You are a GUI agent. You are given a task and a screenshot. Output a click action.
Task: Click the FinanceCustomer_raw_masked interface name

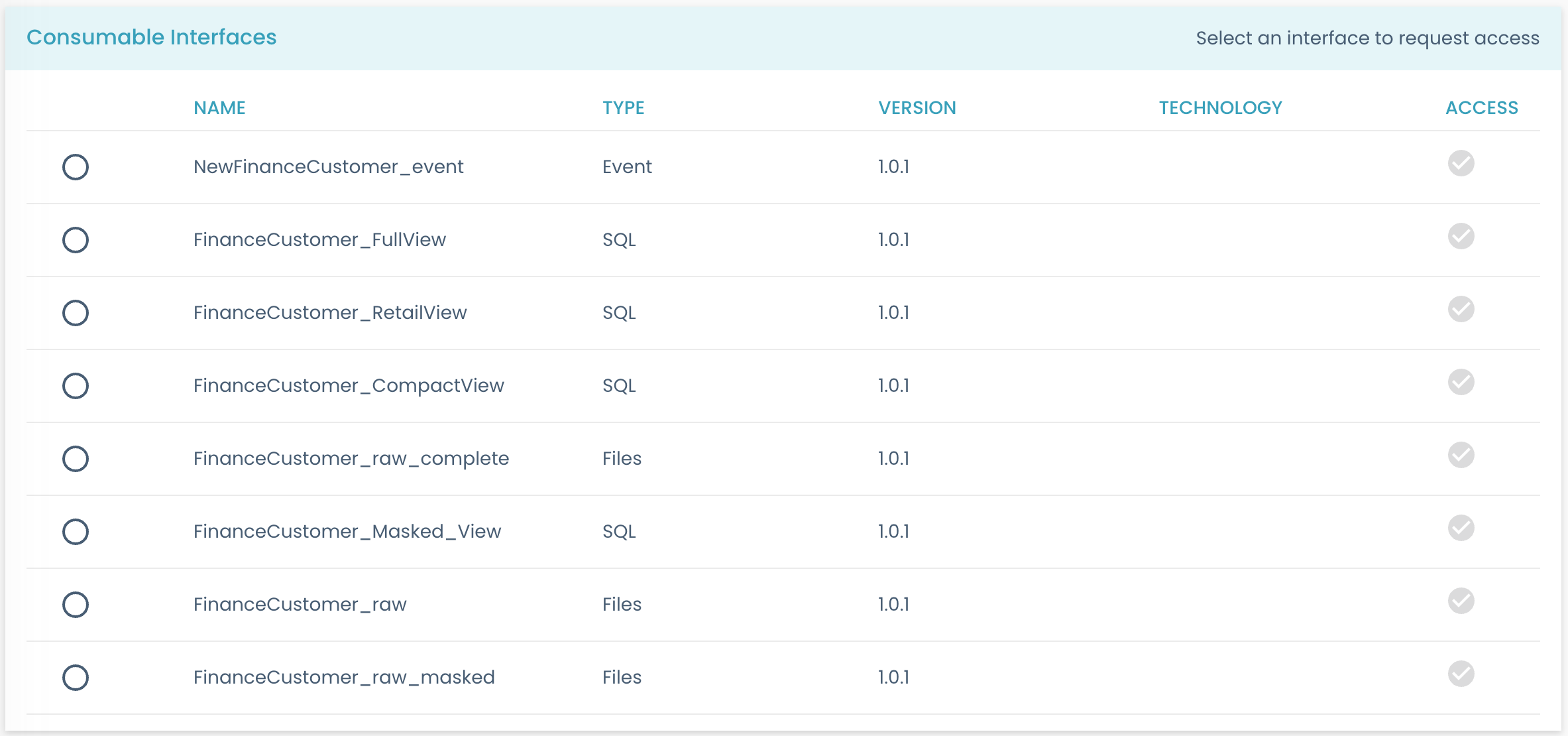(x=344, y=677)
